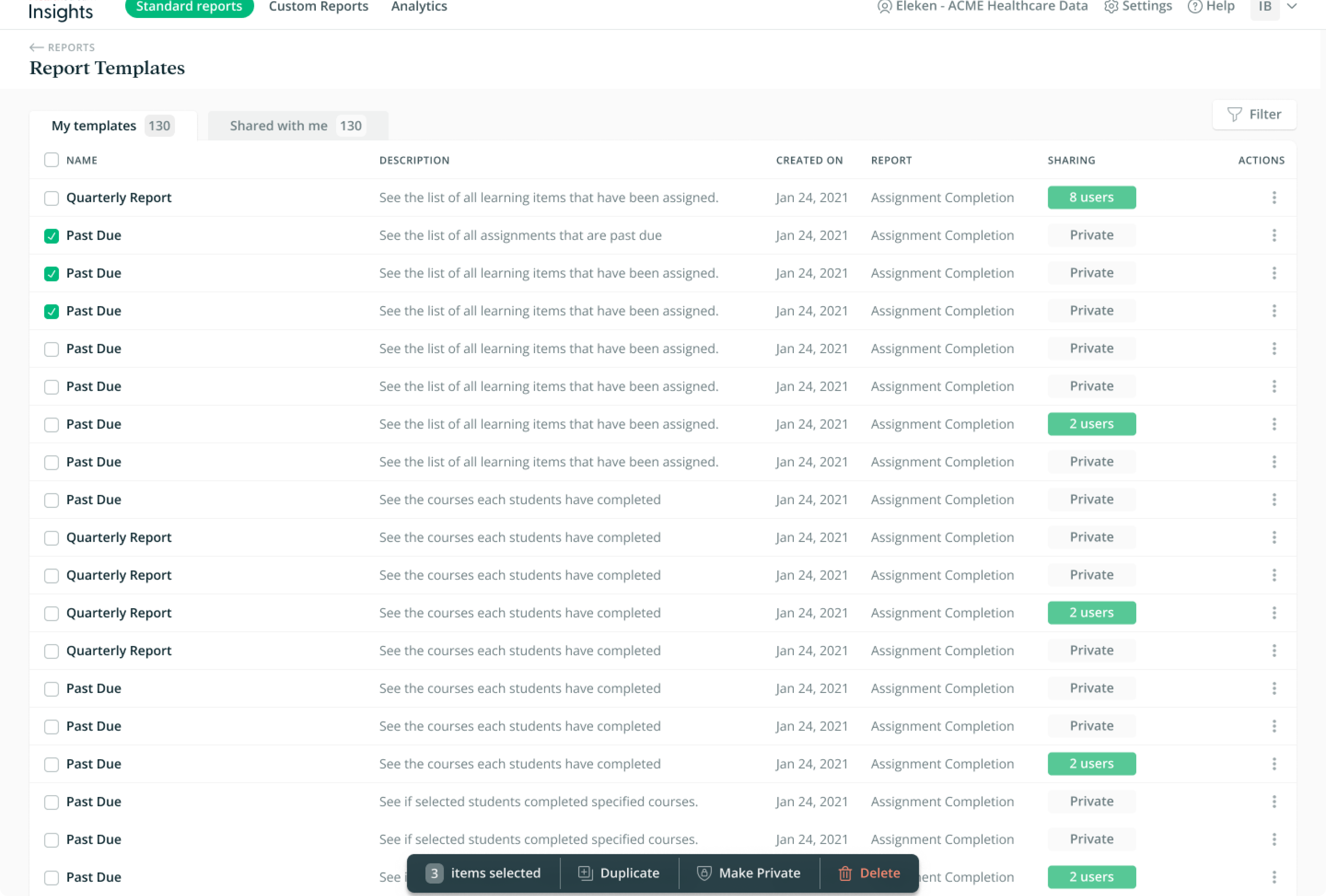Open the 8 users sharing badge
The height and width of the screenshot is (896, 1326).
[1091, 197]
